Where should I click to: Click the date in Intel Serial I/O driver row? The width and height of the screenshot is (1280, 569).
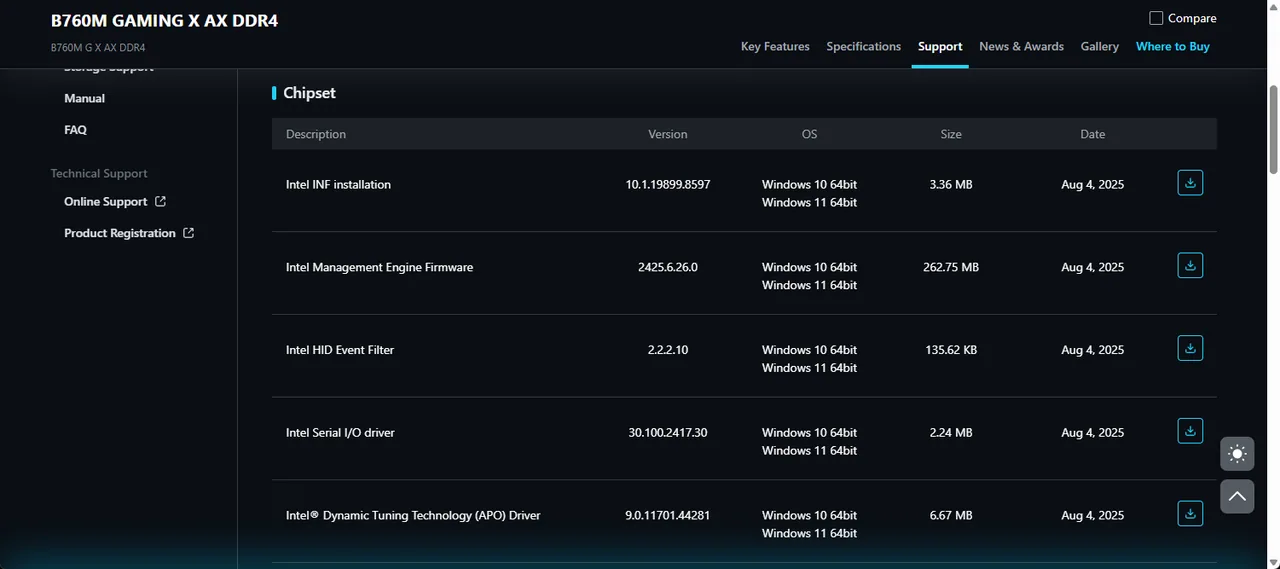pos(1093,433)
